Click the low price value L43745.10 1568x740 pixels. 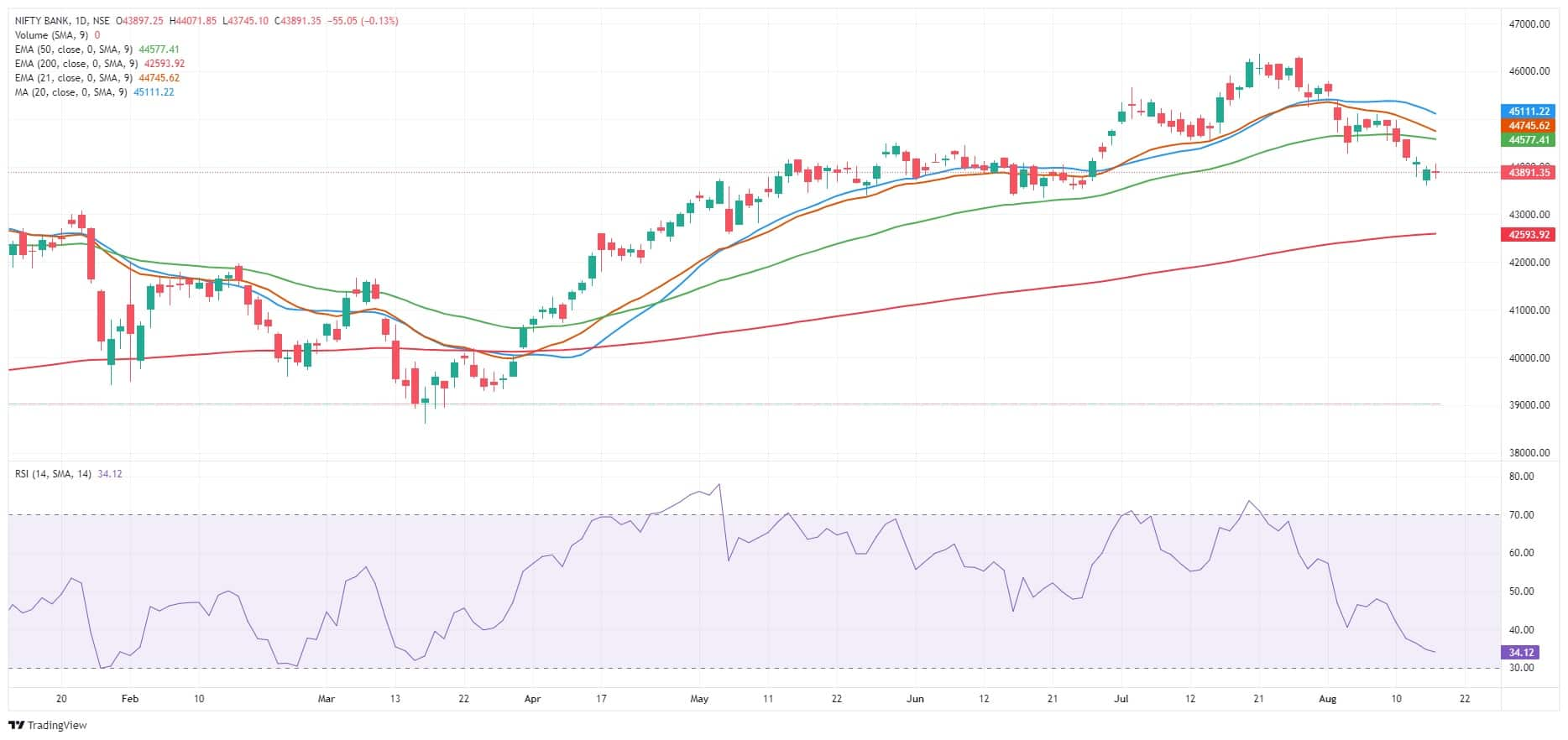point(246,21)
